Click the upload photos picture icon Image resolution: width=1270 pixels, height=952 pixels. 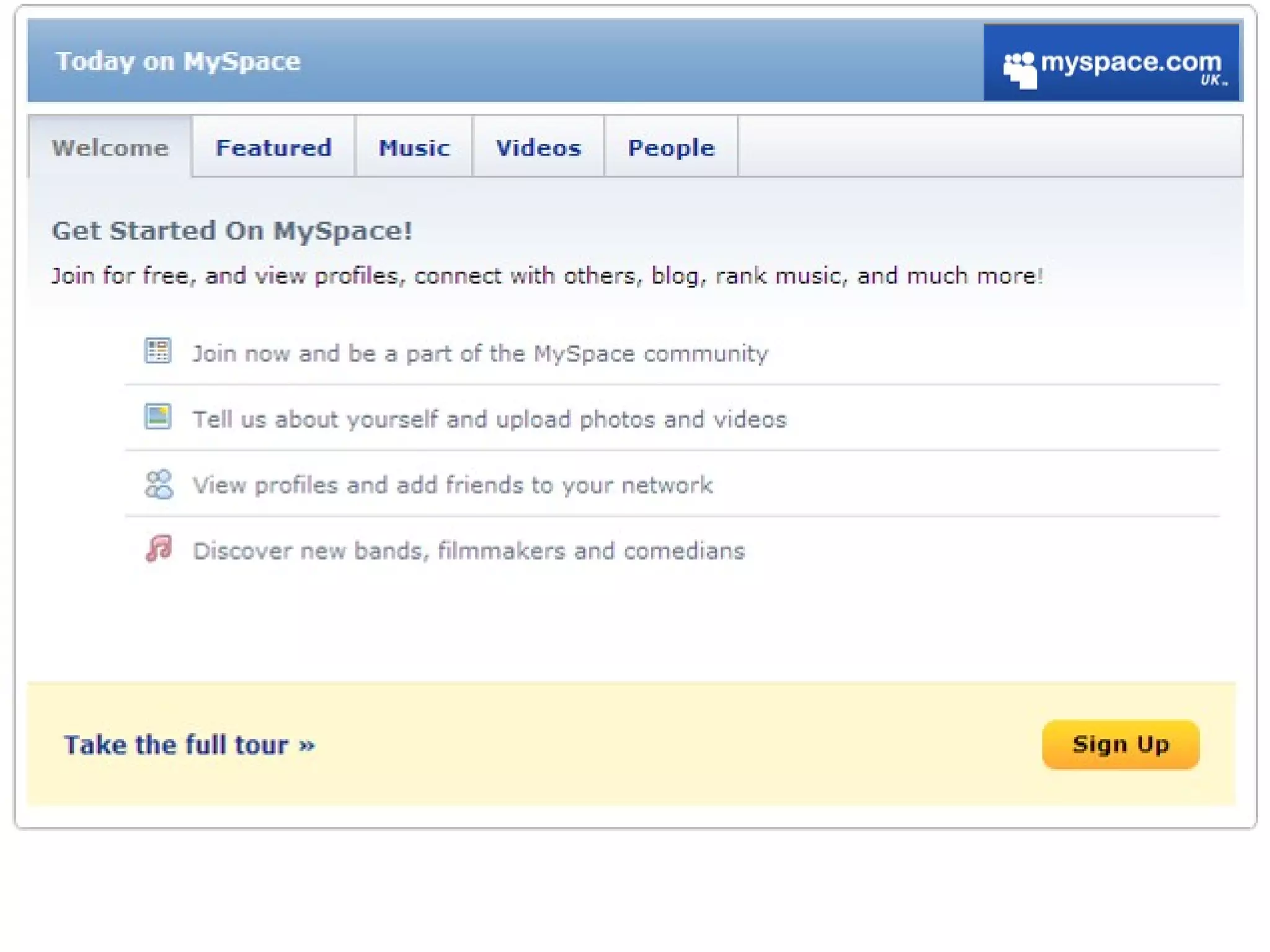click(158, 416)
